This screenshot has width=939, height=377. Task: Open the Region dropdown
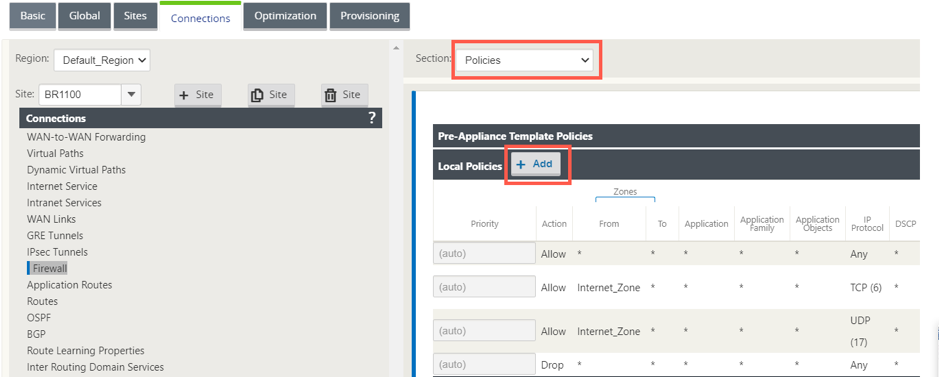pos(102,60)
